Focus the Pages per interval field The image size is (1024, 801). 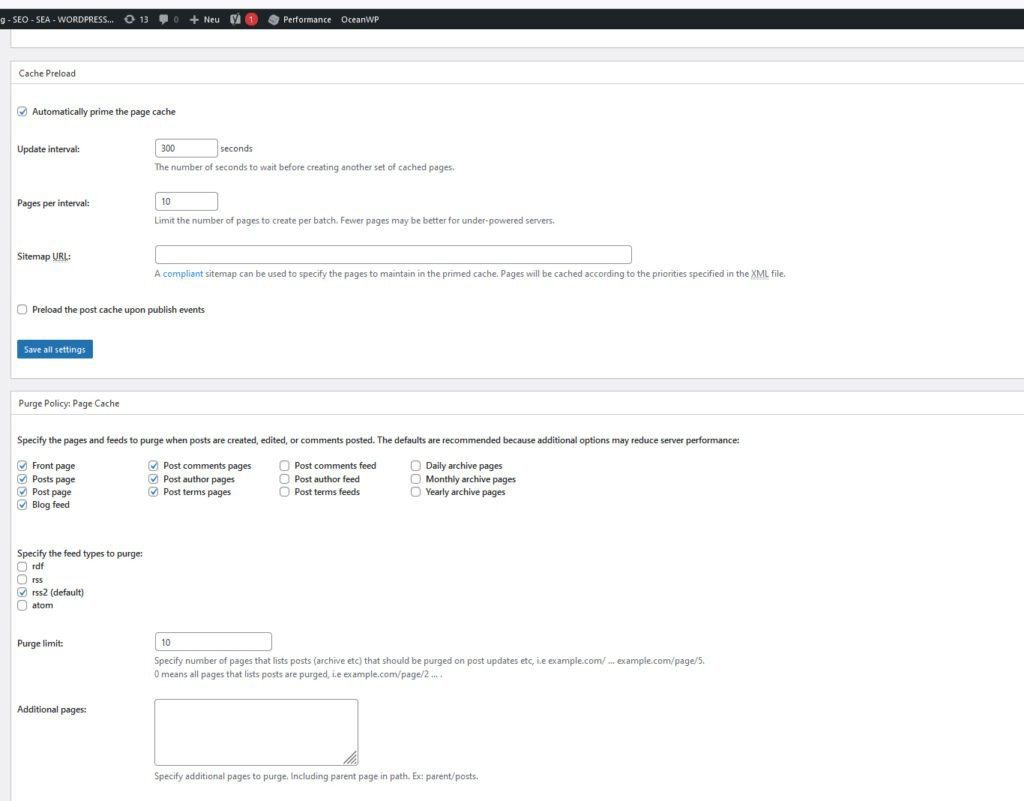186,201
